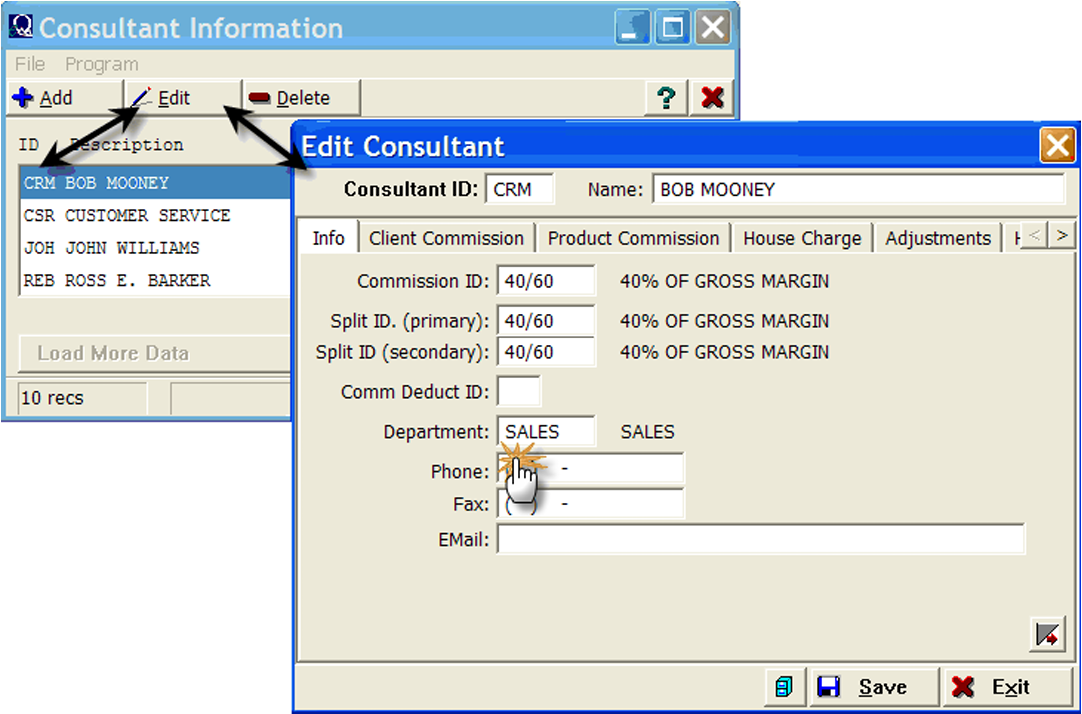Close the Edit Consultant dialog with the orange X
1082x714 pixels.
click(x=1057, y=146)
